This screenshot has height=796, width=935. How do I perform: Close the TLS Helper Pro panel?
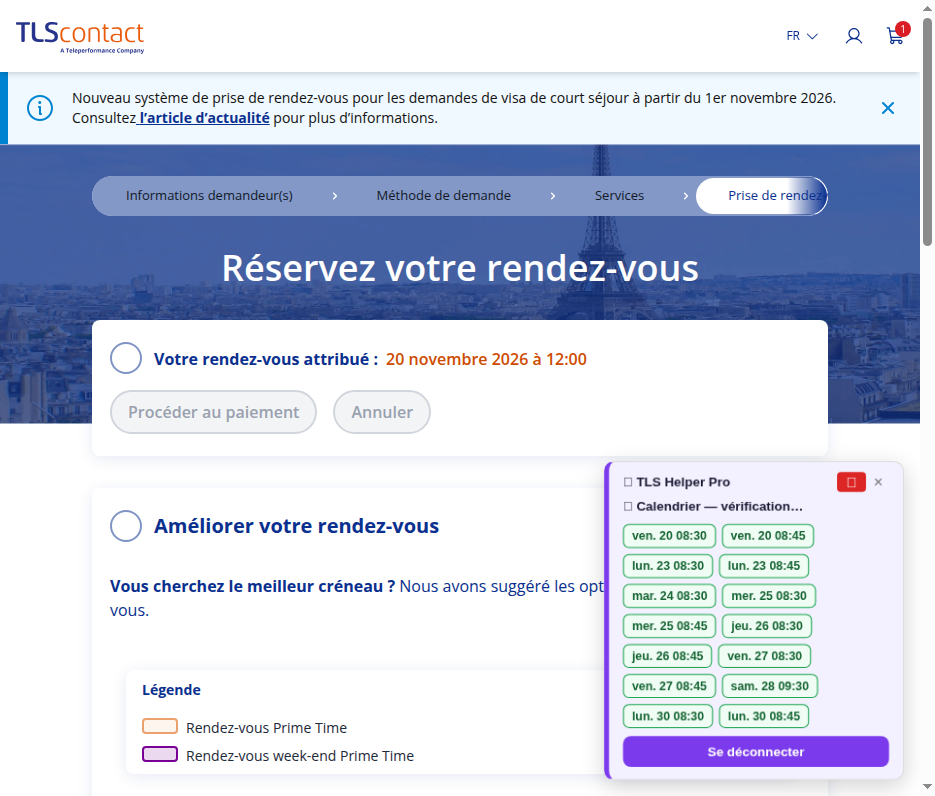[878, 482]
